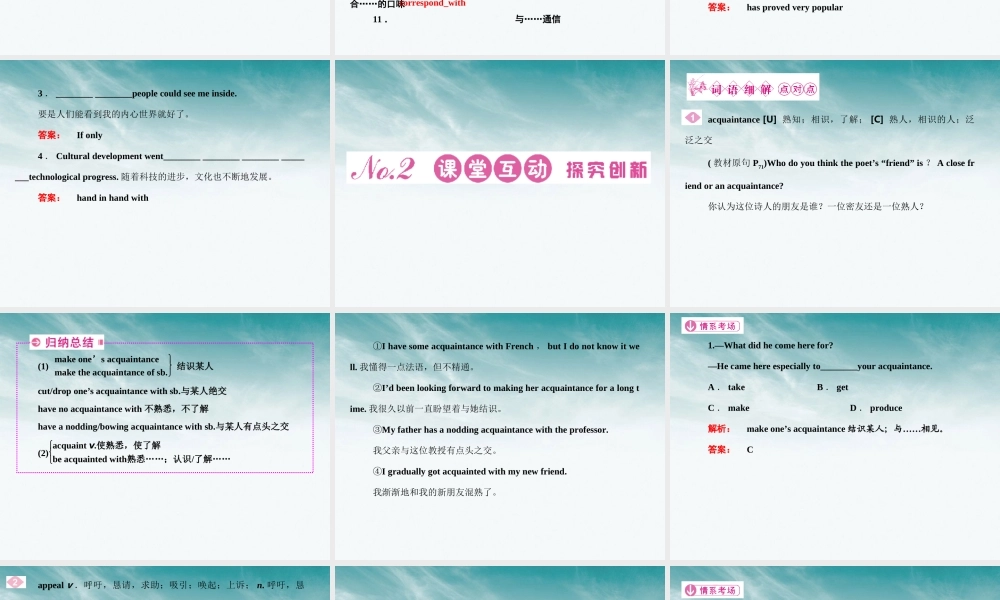The image size is (1000, 600).
Task: Open the slide with the take/get/make/produce question
Action: (835, 436)
